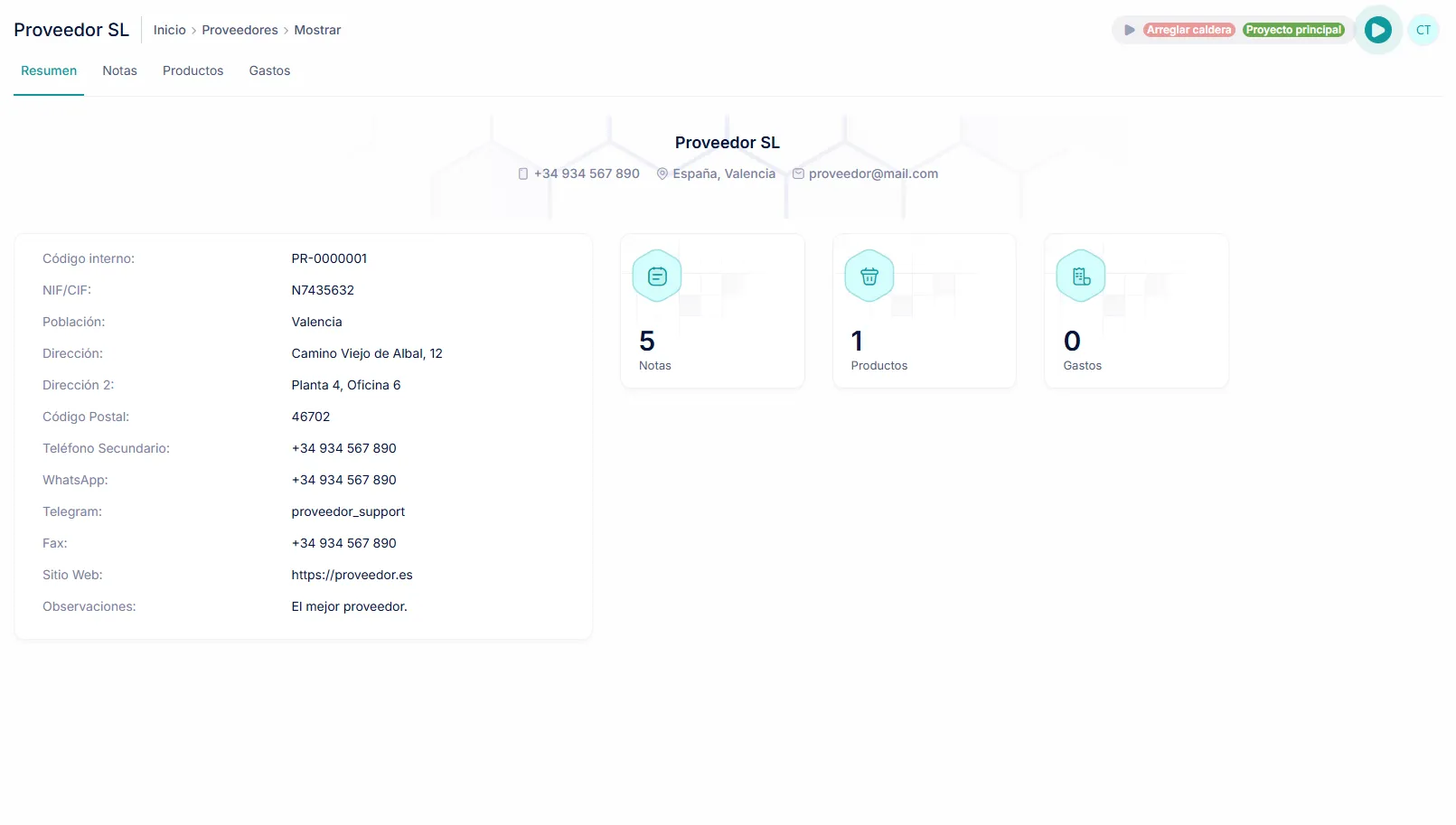Open the CT user avatar menu

coord(1423,30)
